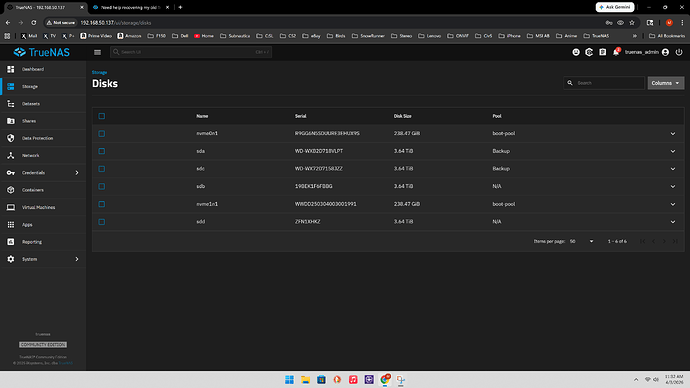Screen dimensions: 690x388
Task: Open the Amazon bookmark
Action: 129,36
